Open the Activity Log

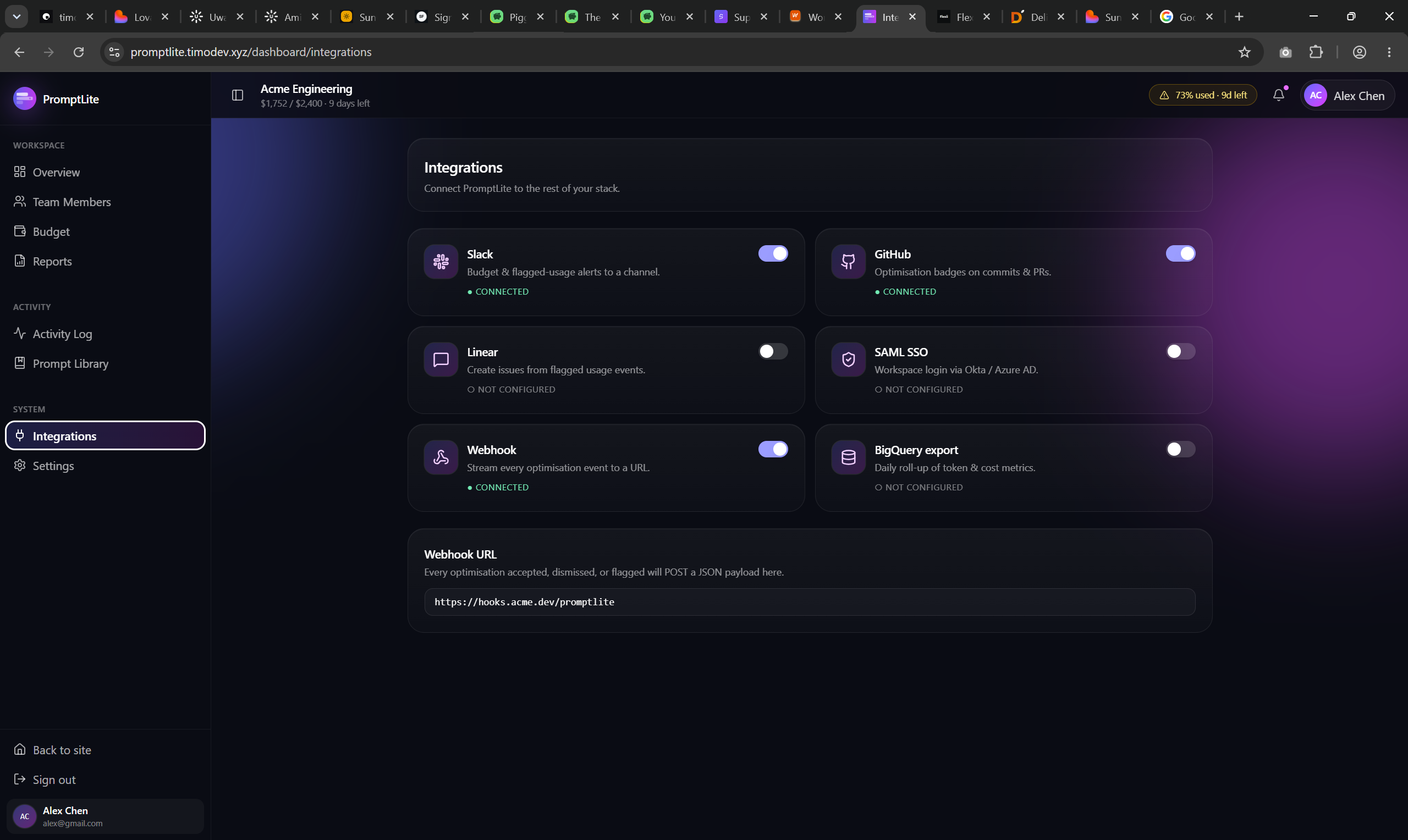(x=105, y=334)
